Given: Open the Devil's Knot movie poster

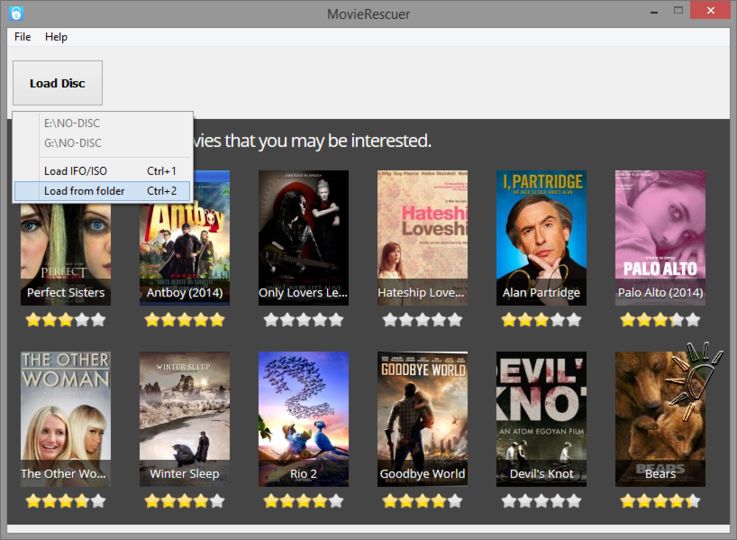Looking at the screenshot, I should click(541, 419).
